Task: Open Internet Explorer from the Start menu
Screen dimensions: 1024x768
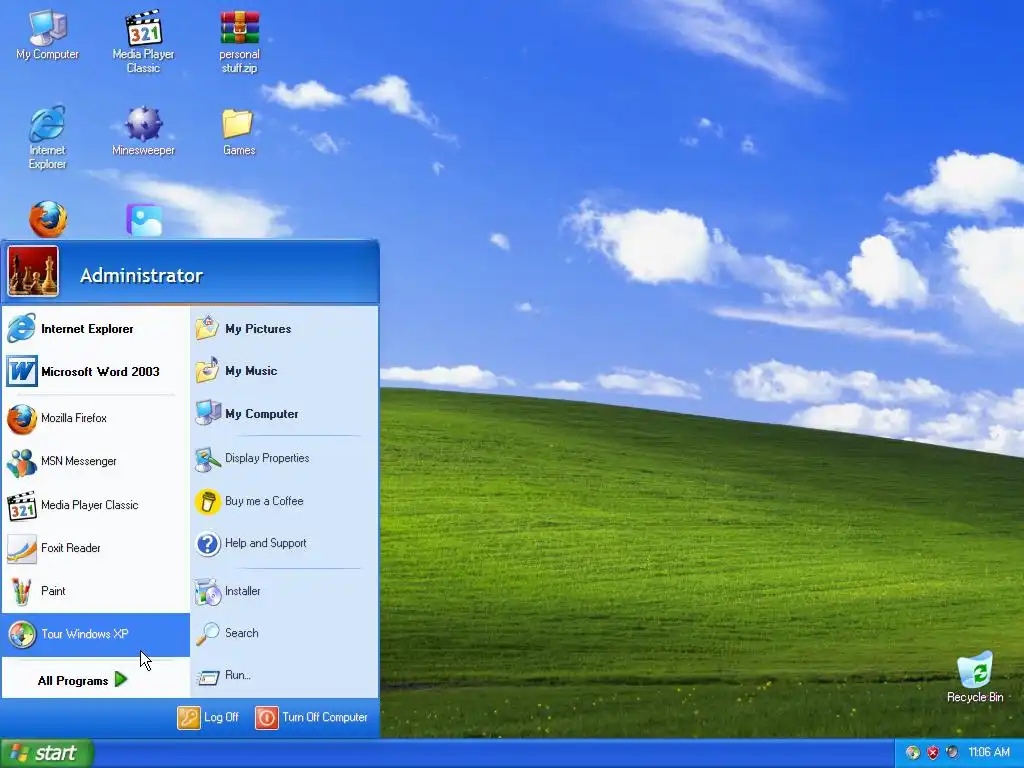Action: (95, 328)
